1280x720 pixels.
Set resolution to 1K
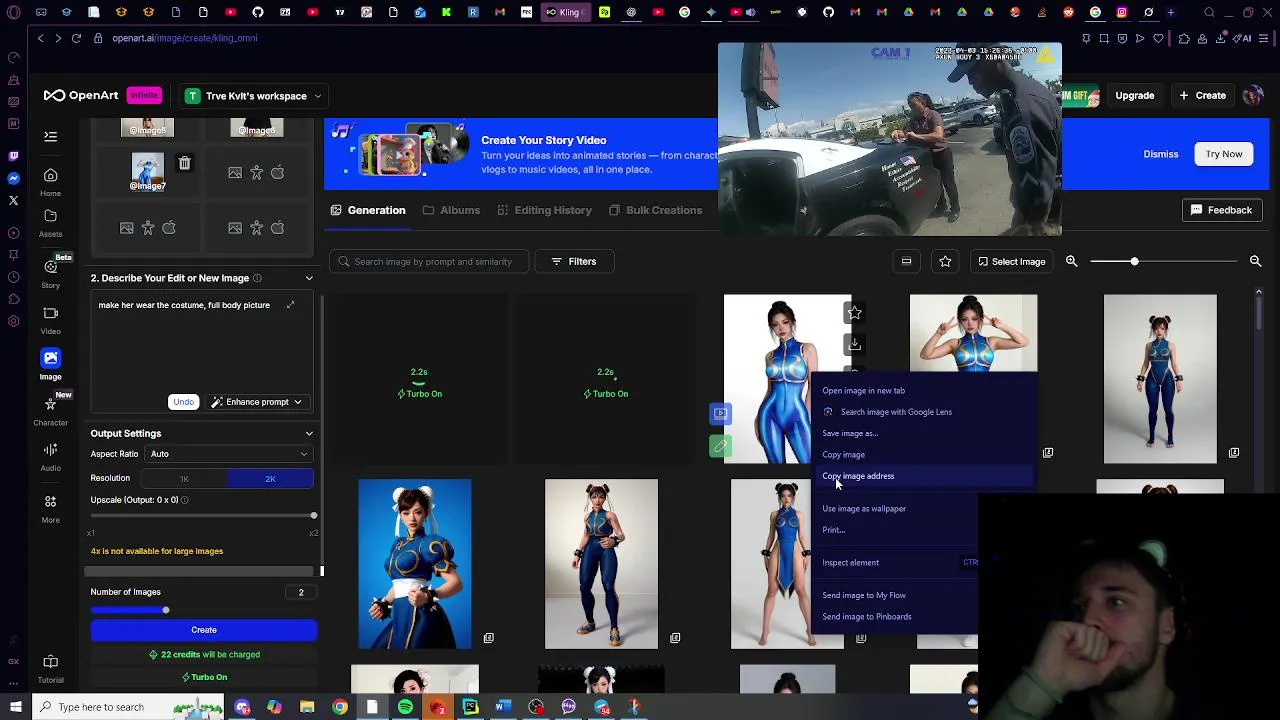pos(184,479)
